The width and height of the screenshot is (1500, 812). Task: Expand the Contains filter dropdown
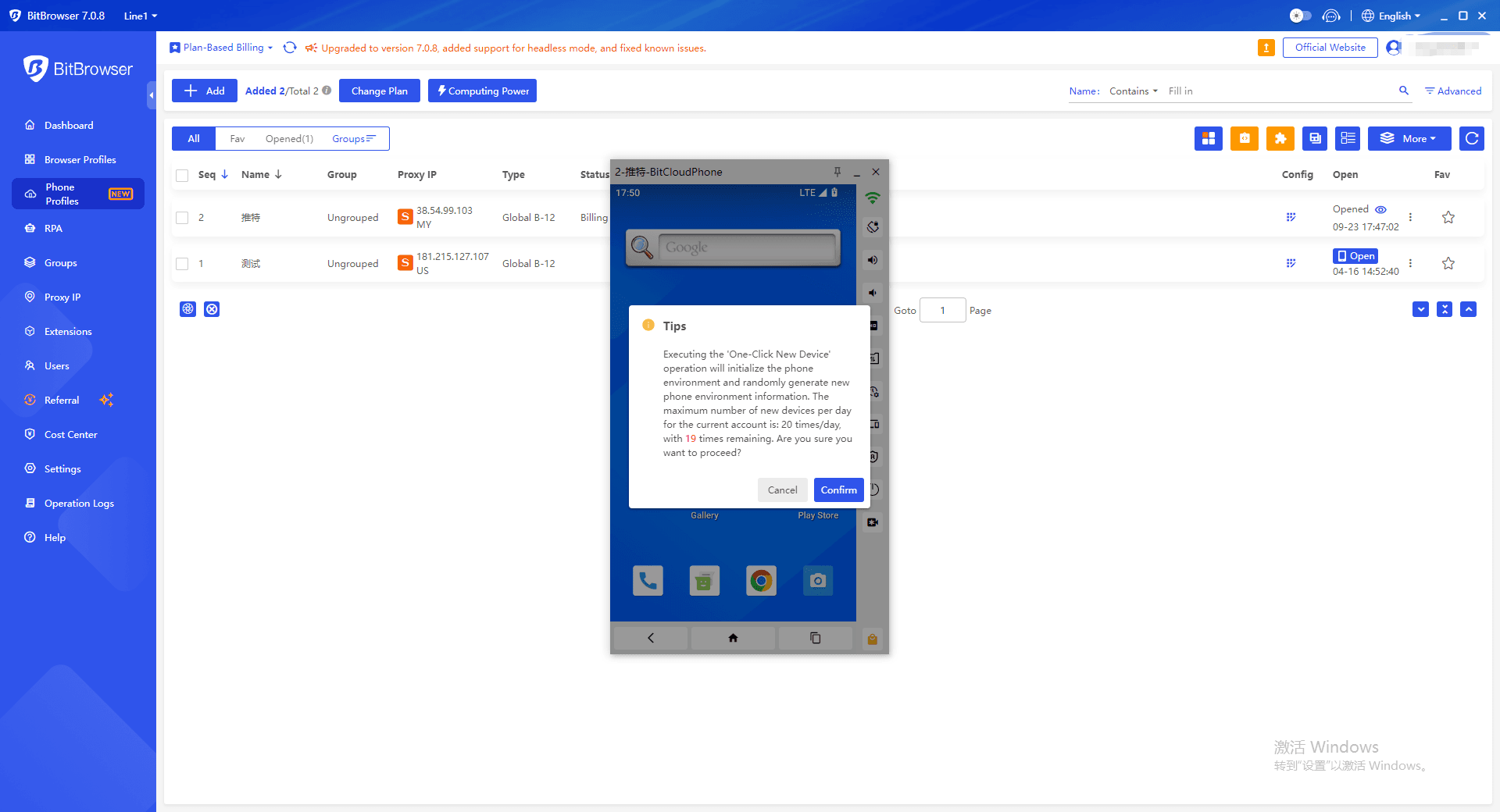[x=1134, y=91]
